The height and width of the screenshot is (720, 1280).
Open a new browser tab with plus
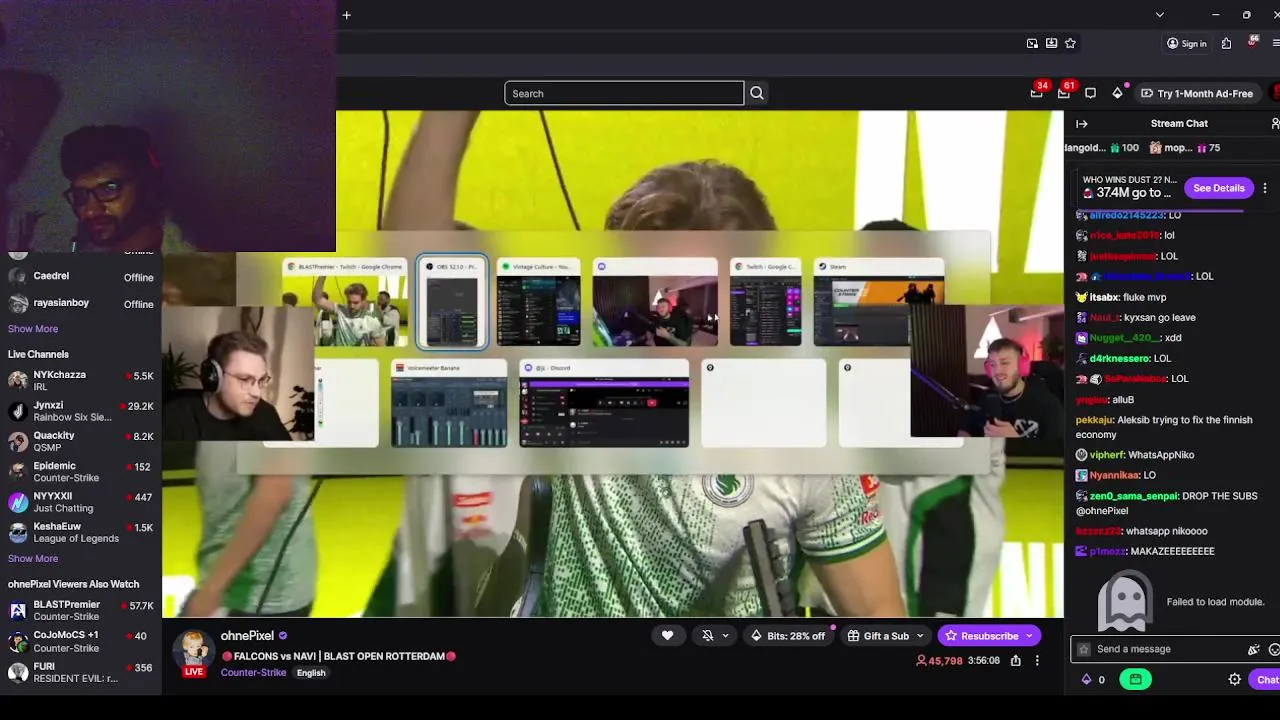point(346,15)
